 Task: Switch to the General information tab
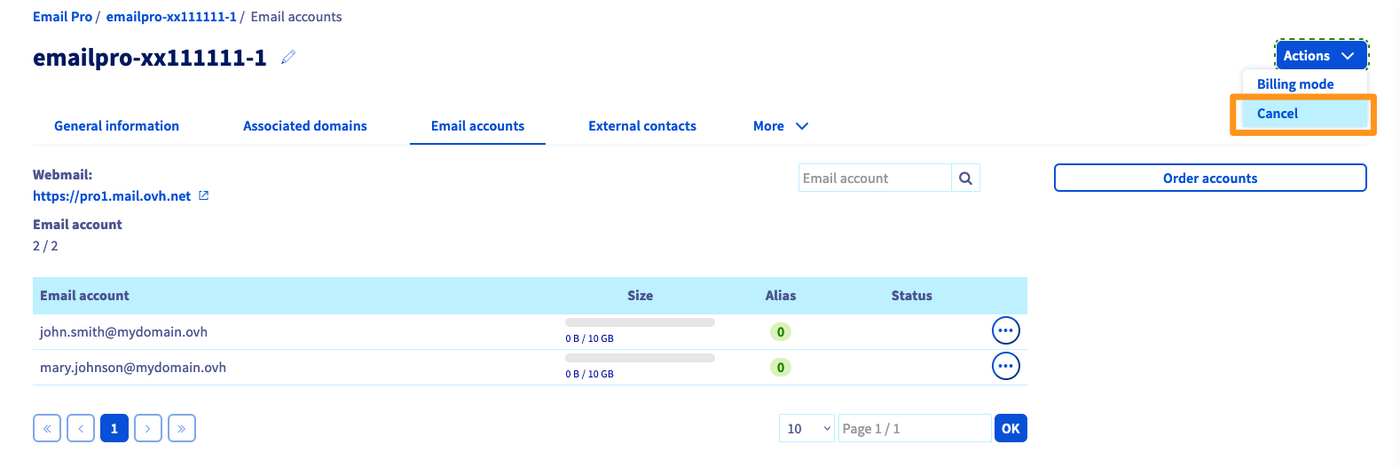pos(117,126)
